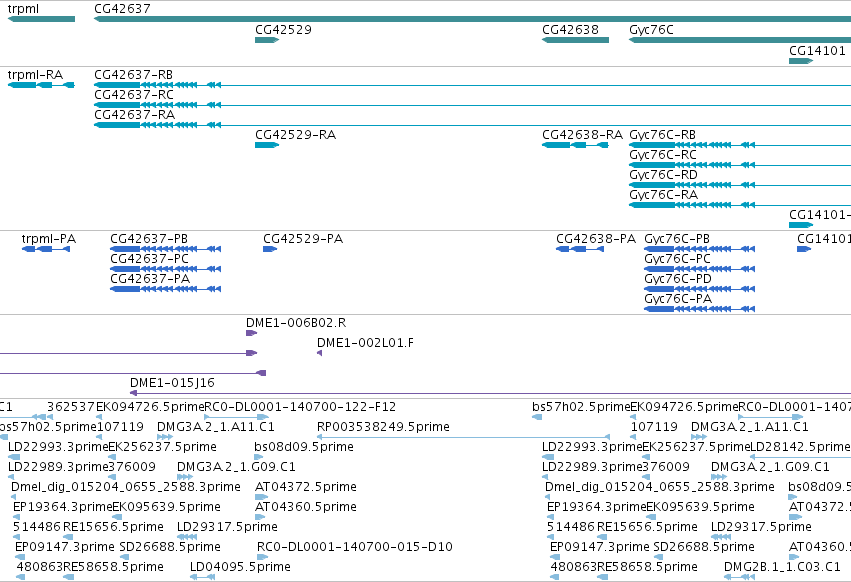
Task: Click the DME1-002L01.F small purple marker
Action: tap(320, 353)
